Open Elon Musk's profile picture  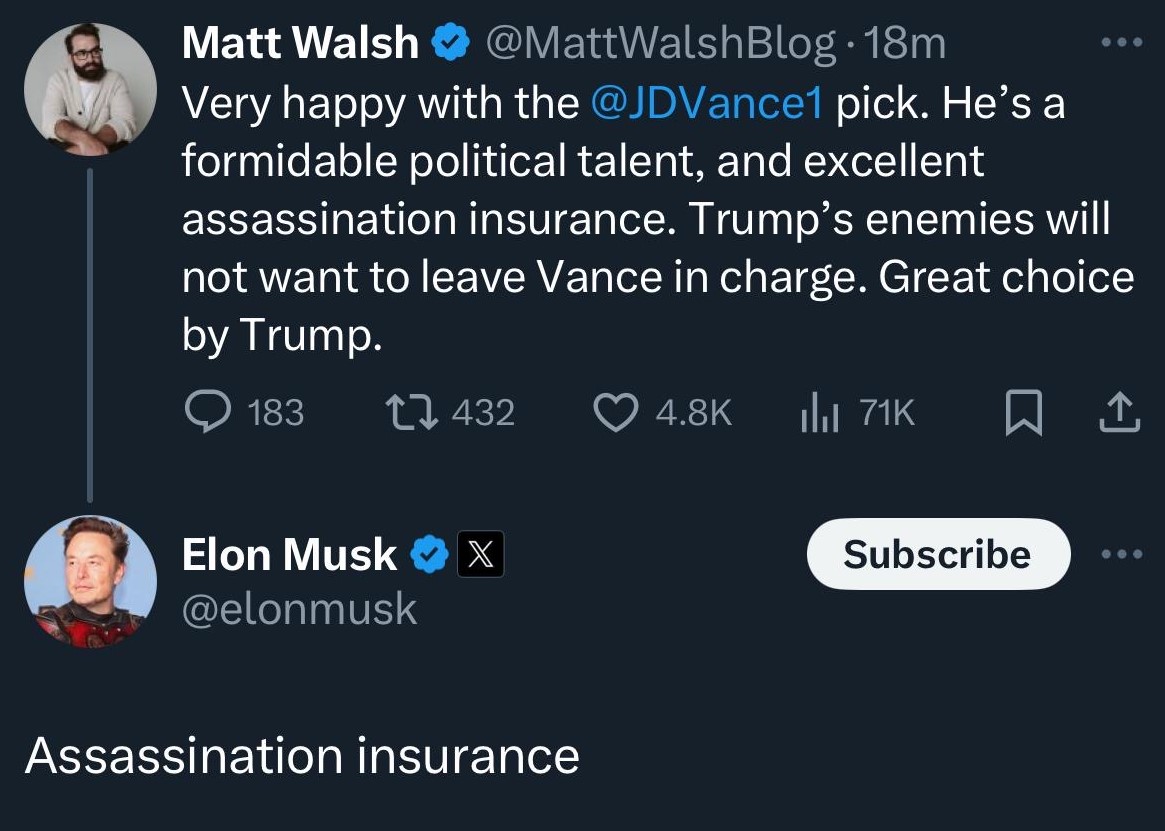(90, 582)
